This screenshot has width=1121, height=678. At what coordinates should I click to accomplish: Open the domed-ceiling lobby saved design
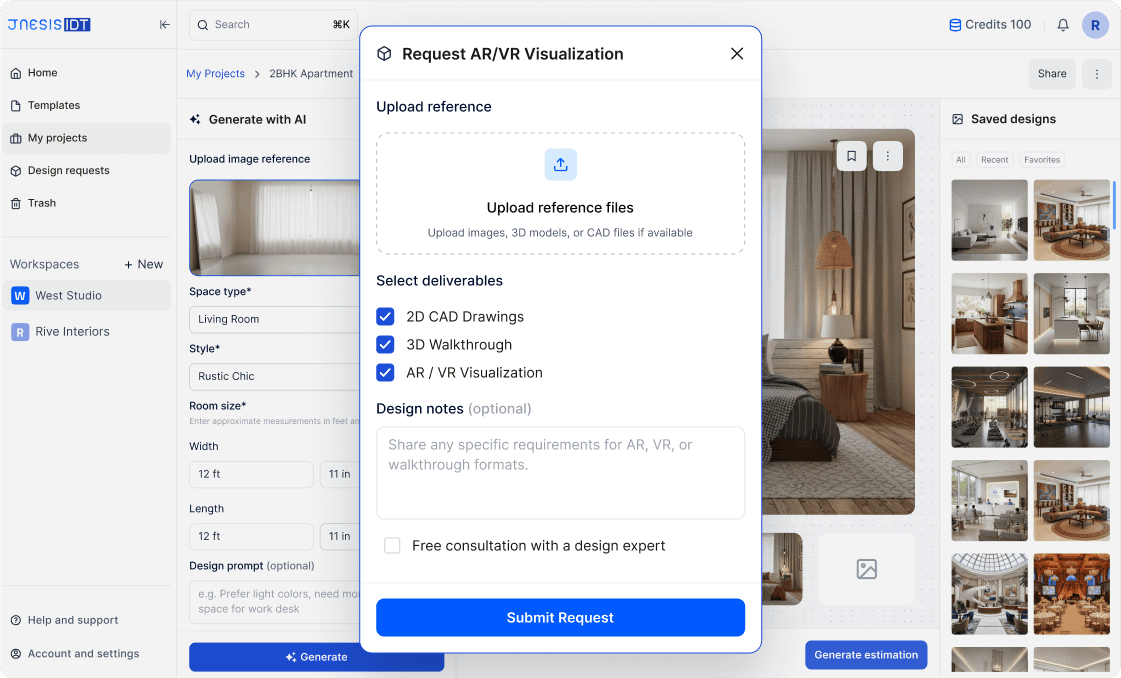tap(989, 594)
